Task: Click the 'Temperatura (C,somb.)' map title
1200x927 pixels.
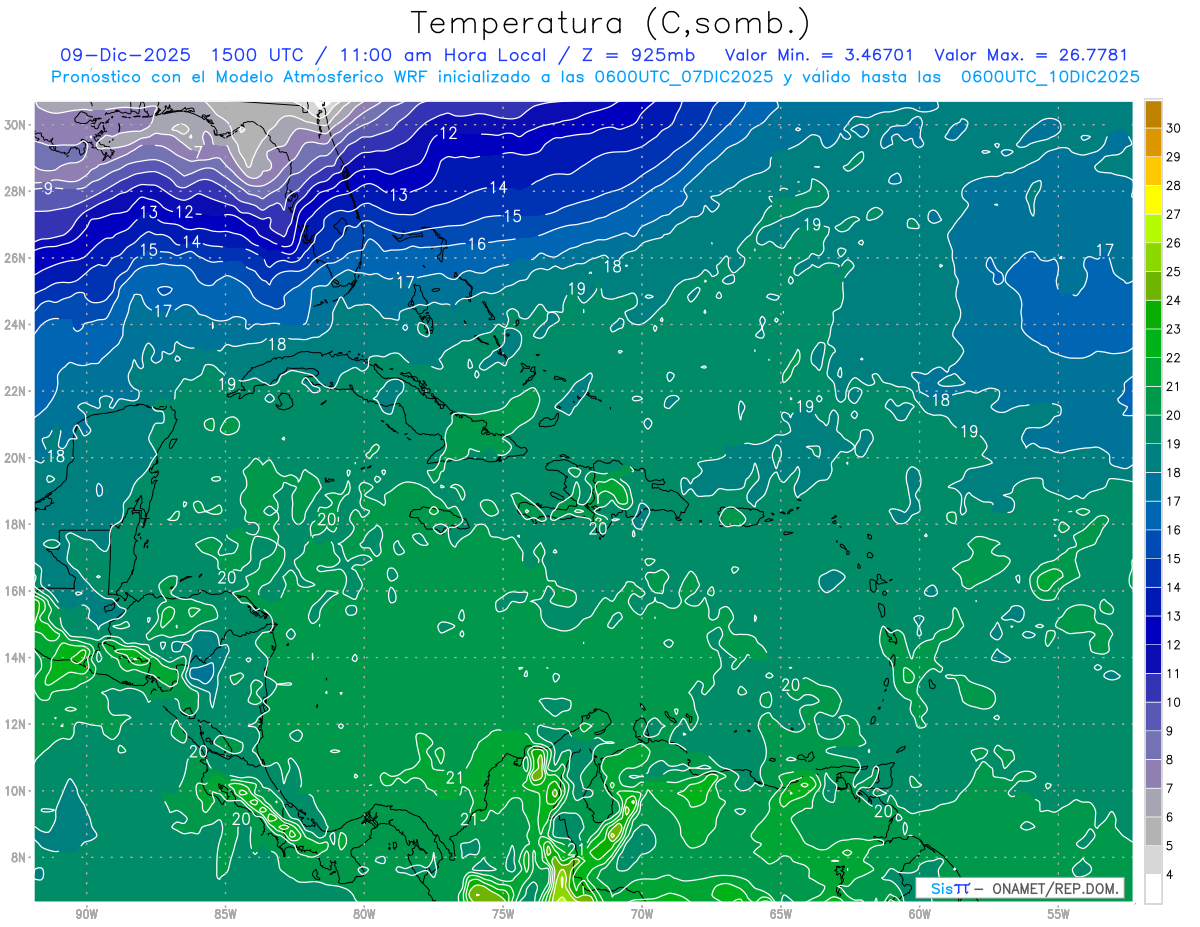Action: (610, 22)
